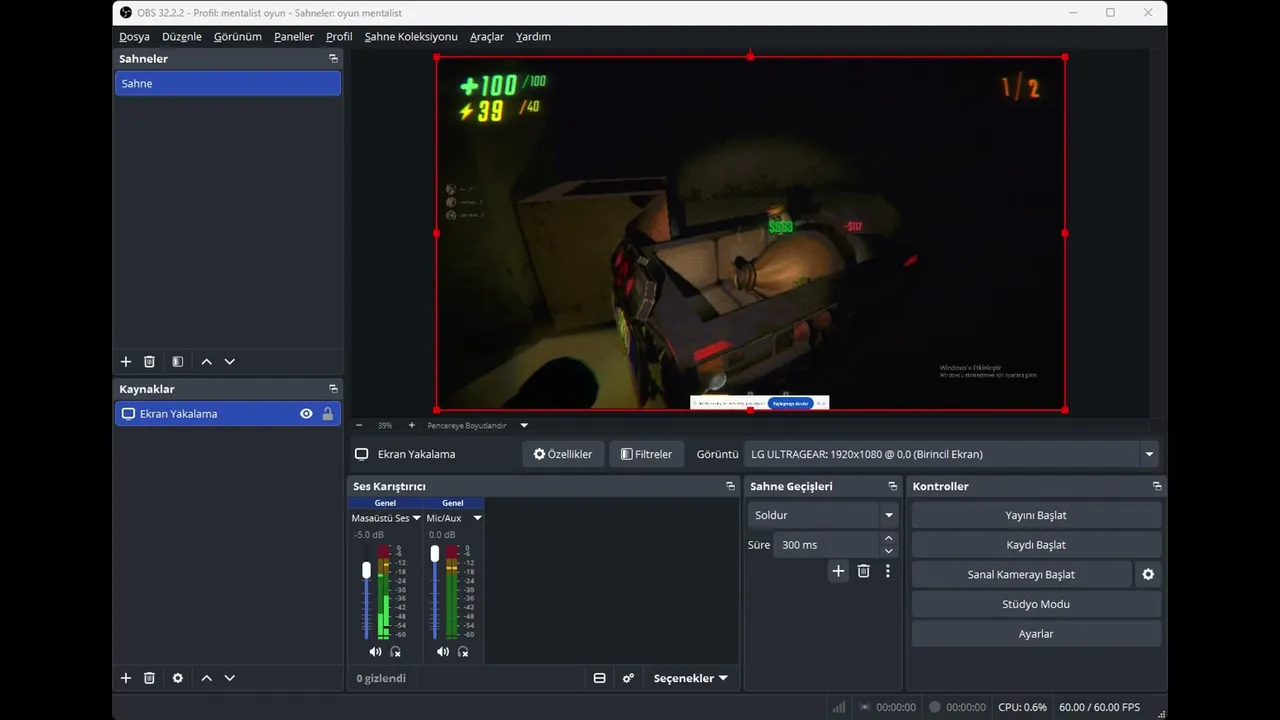Undock the Kontroller panel

[1157, 486]
